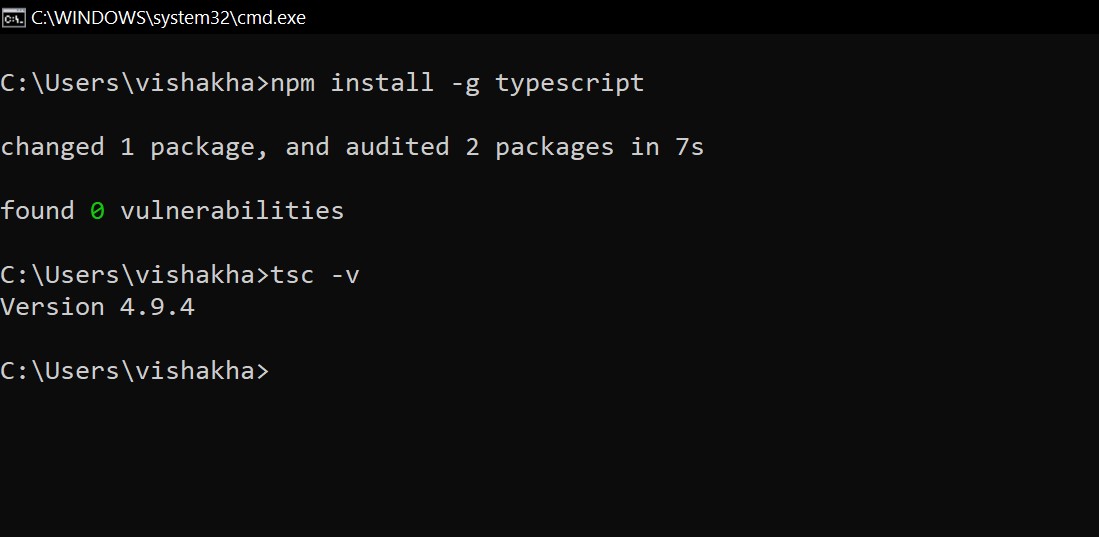Click the "tsc" command text
Viewport: 1099px width, 537px height.
[x=292, y=275]
